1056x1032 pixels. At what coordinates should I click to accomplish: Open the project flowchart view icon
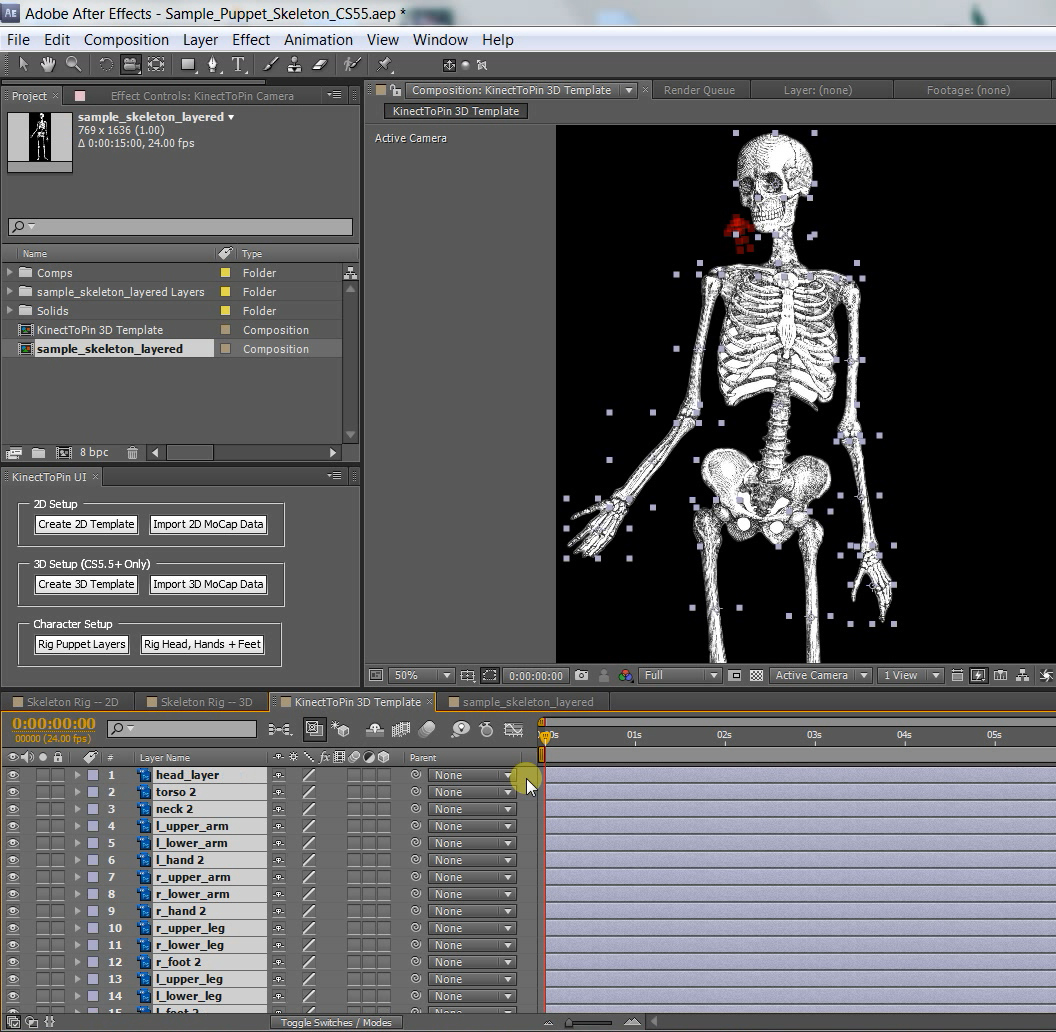pyautogui.click(x=350, y=273)
